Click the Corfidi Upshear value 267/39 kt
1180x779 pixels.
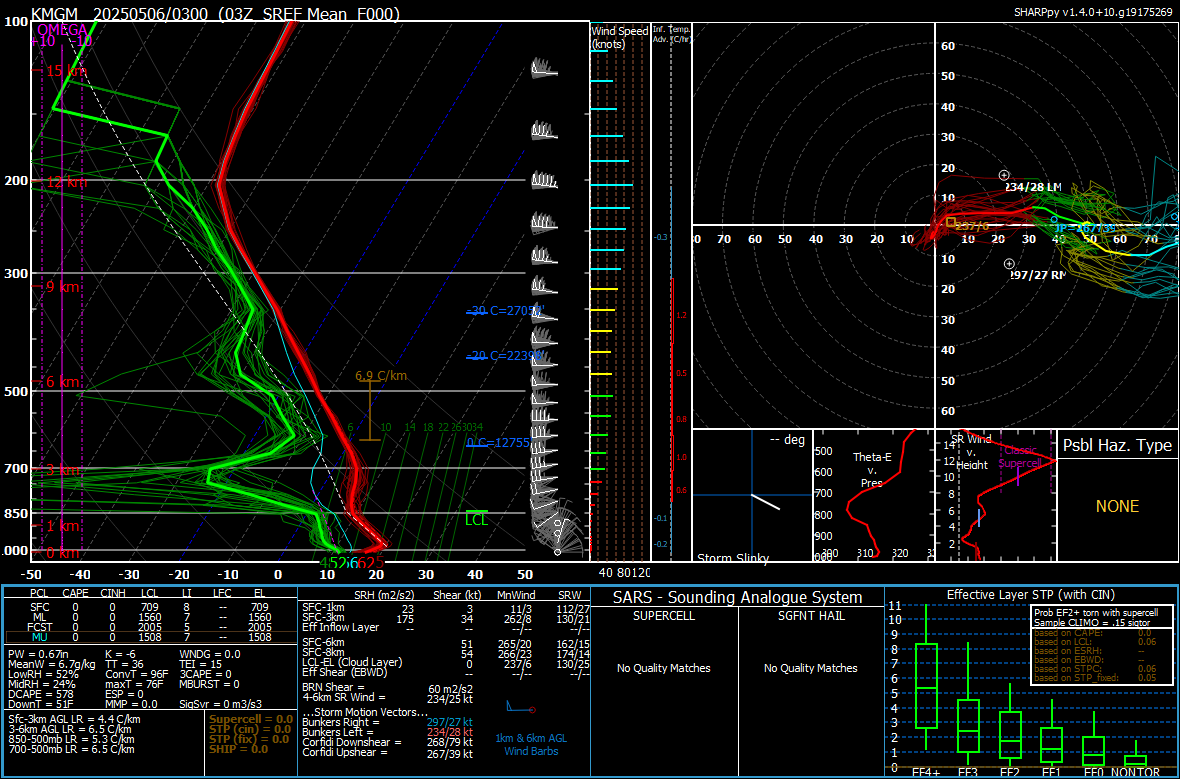click(449, 753)
